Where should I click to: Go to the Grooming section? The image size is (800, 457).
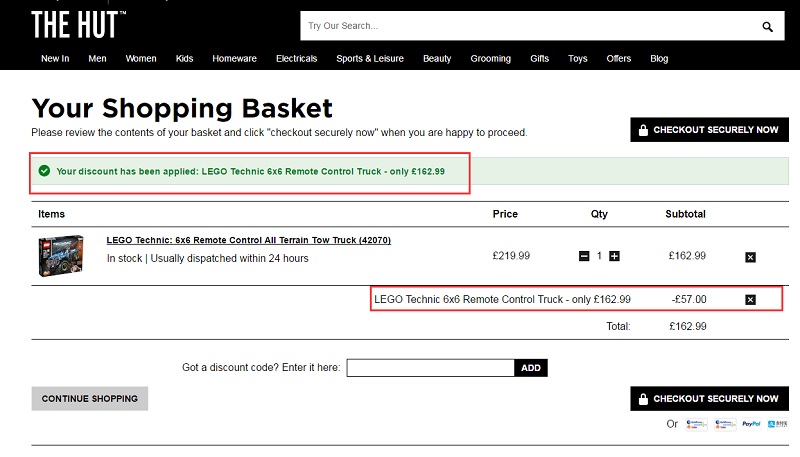490,59
